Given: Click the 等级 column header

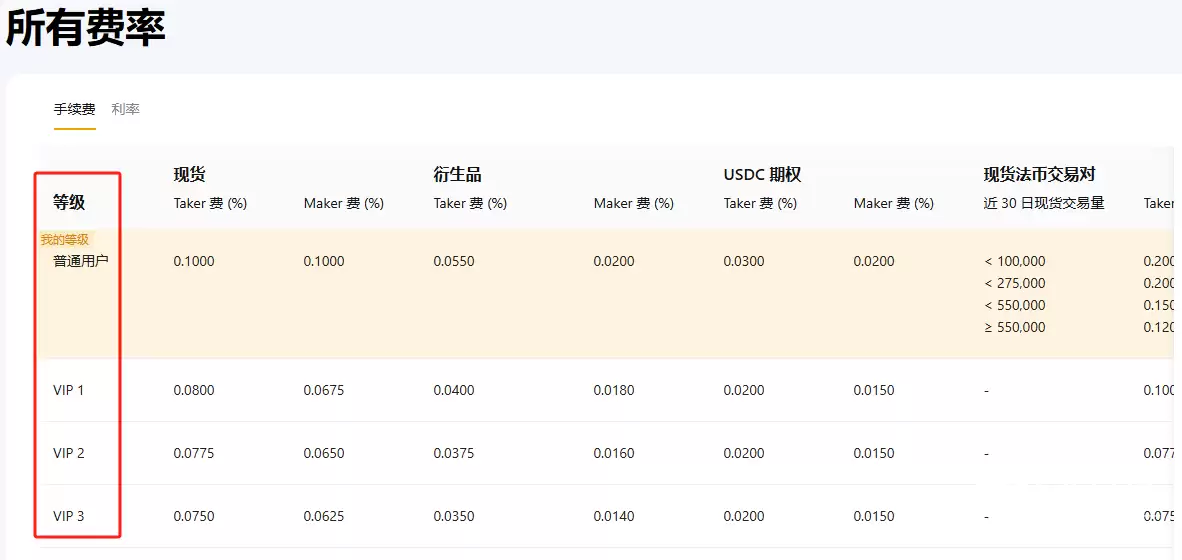Looking at the screenshot, I should (69, 202).
